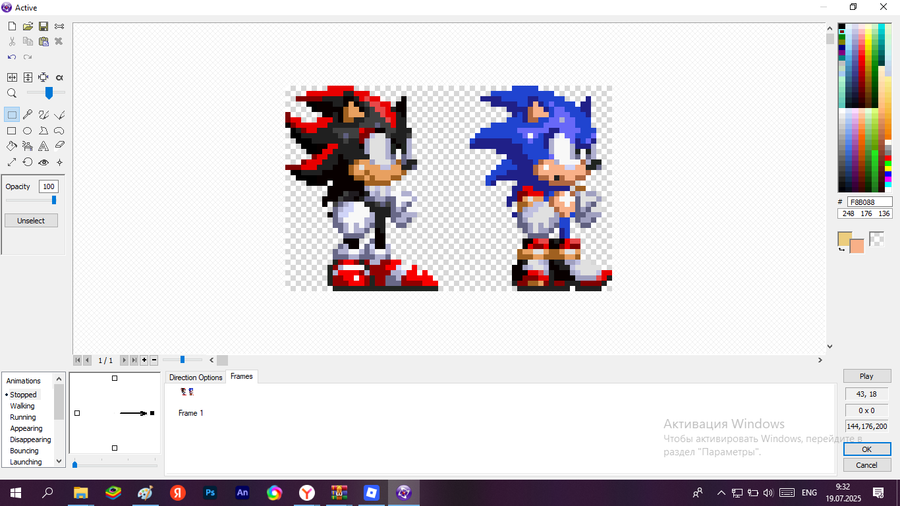Add a new frame with plus button

[144, 360]
